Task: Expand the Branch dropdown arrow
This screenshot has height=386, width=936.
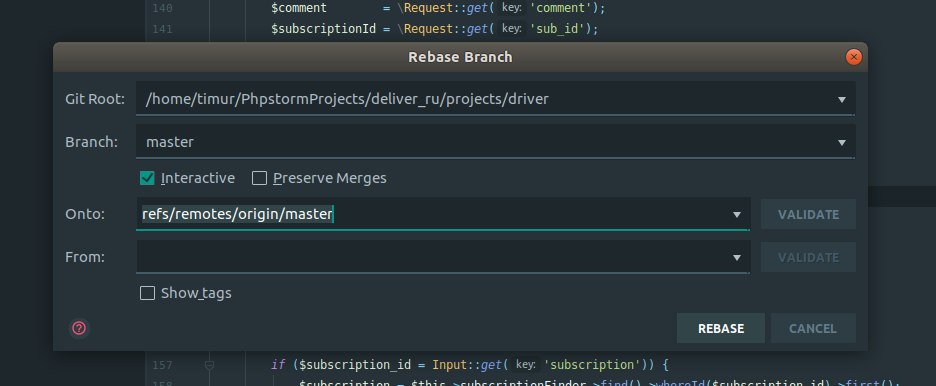Action: tap(842, 143)
